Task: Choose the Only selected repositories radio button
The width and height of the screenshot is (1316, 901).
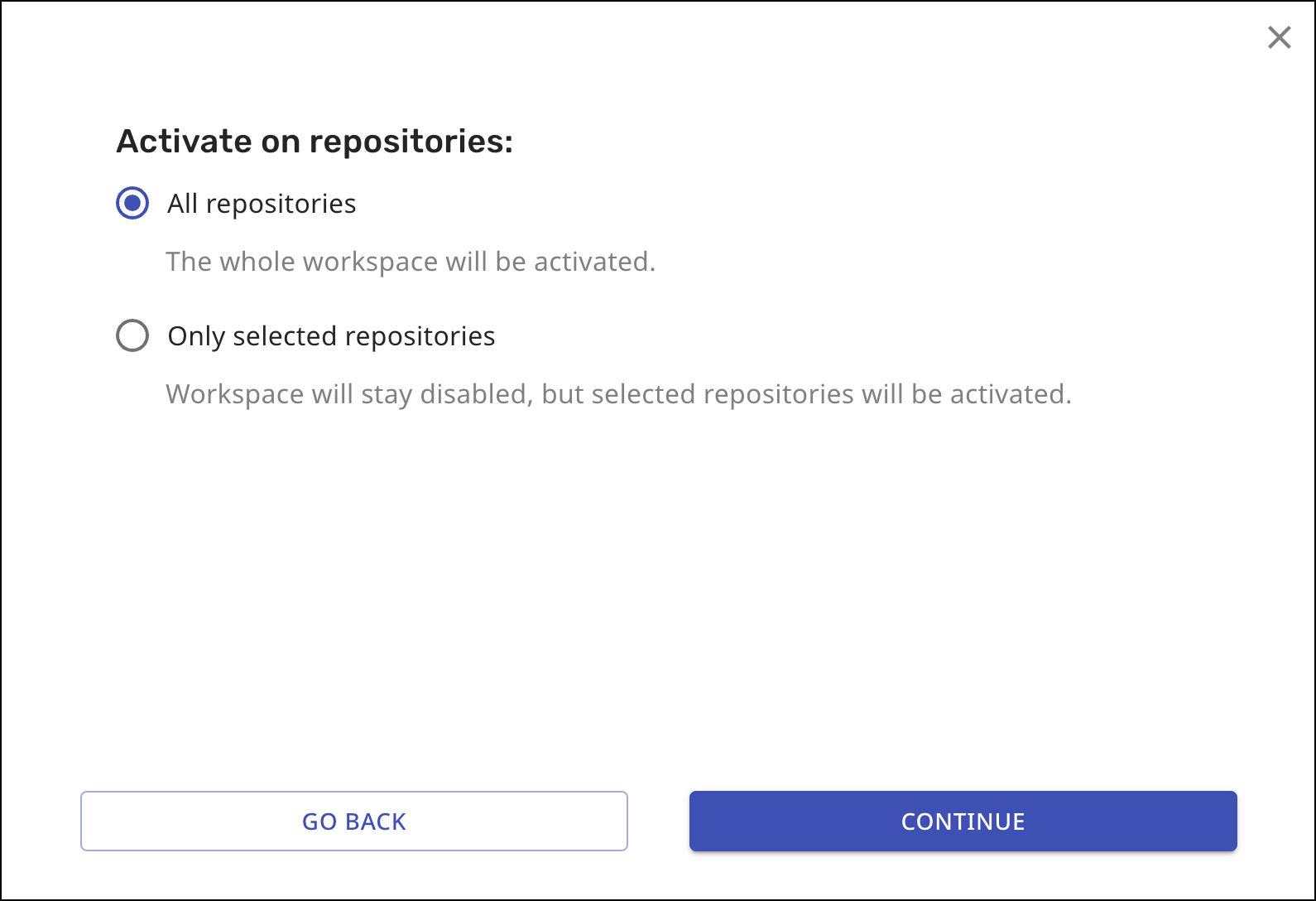Action: pyautogui.click(x=132, y=336)
